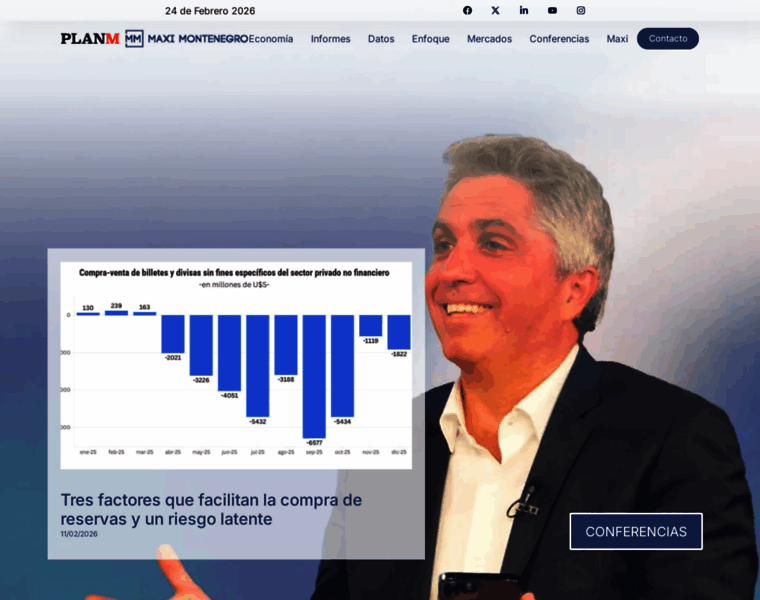Screen dimensions: 760x600
Task: Open the Enfoque menu item
Action: tap(430, 39)
